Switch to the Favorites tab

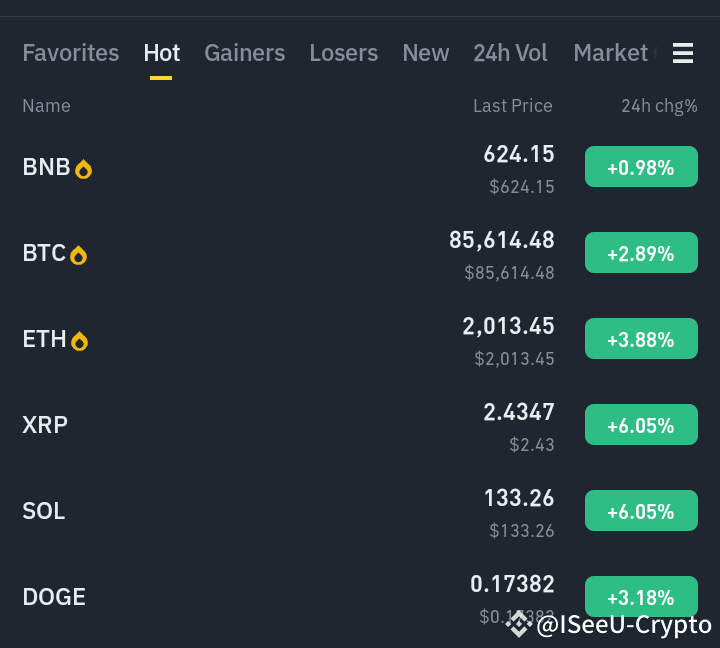[71, 53]
